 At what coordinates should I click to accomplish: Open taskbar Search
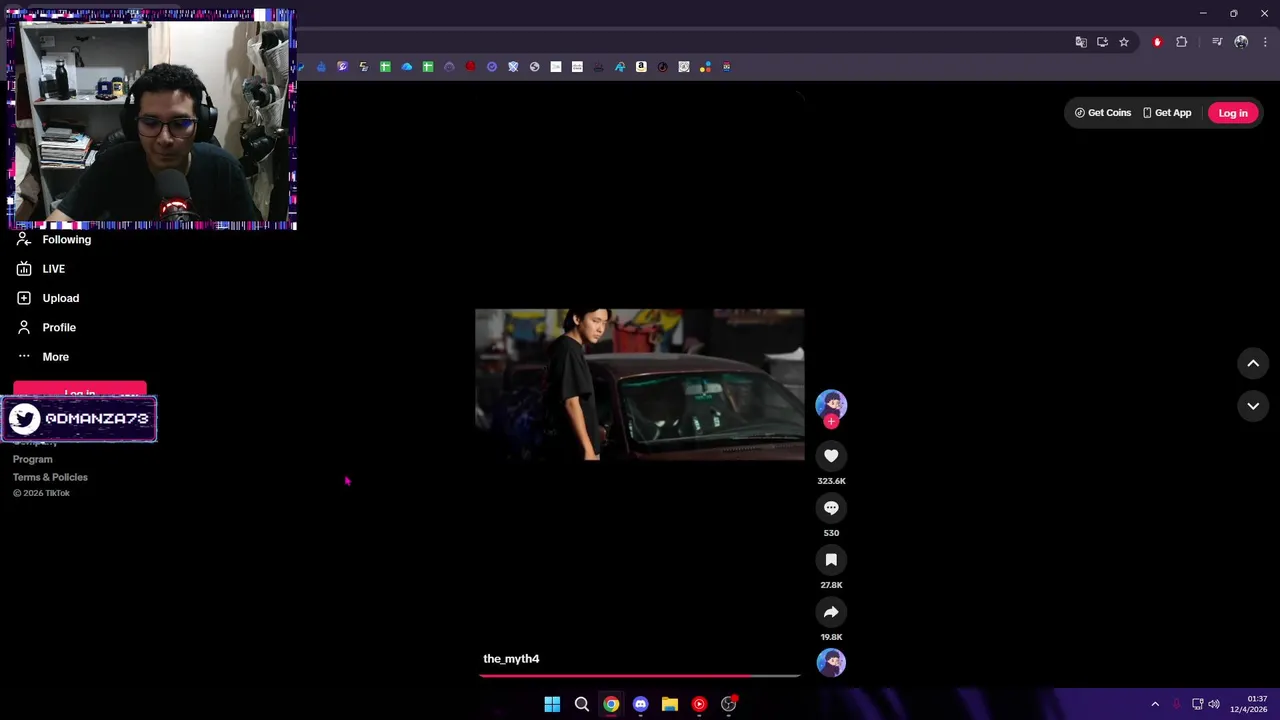(581, 704)
